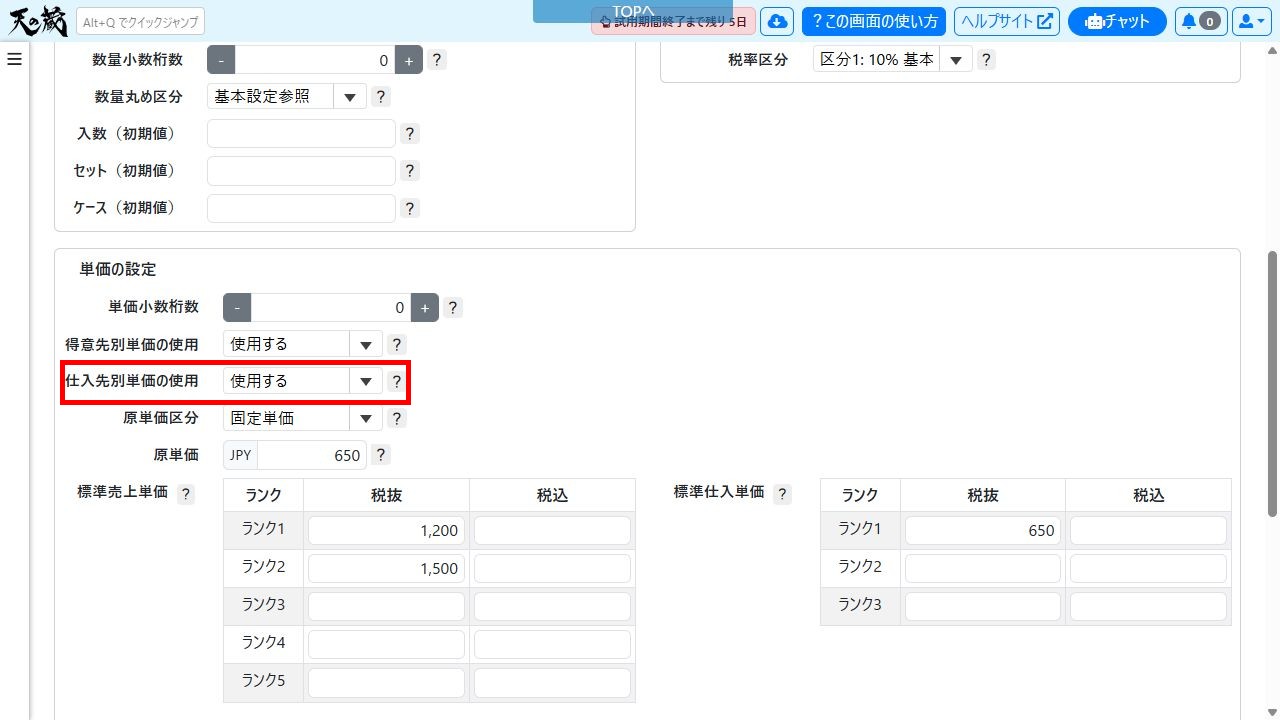The image size is (1280, 720).
Task: Decrease 数量小数桁数 with minus button
Action: click(x=221, y=60)
